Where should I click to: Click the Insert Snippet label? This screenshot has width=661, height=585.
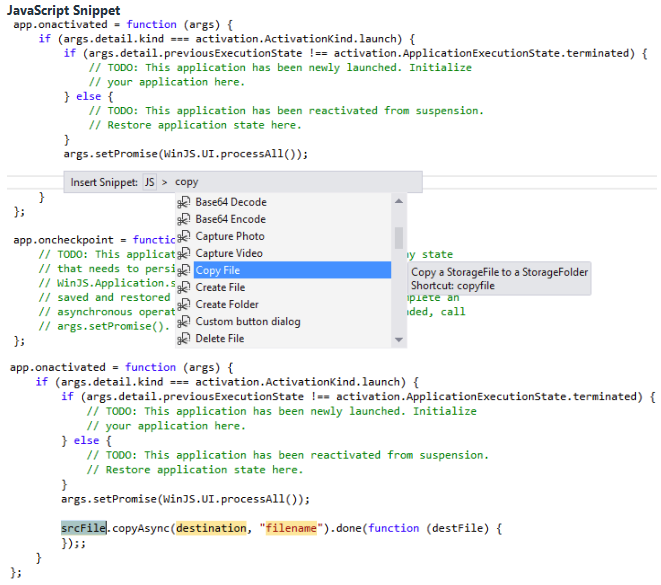click(104, 182)
